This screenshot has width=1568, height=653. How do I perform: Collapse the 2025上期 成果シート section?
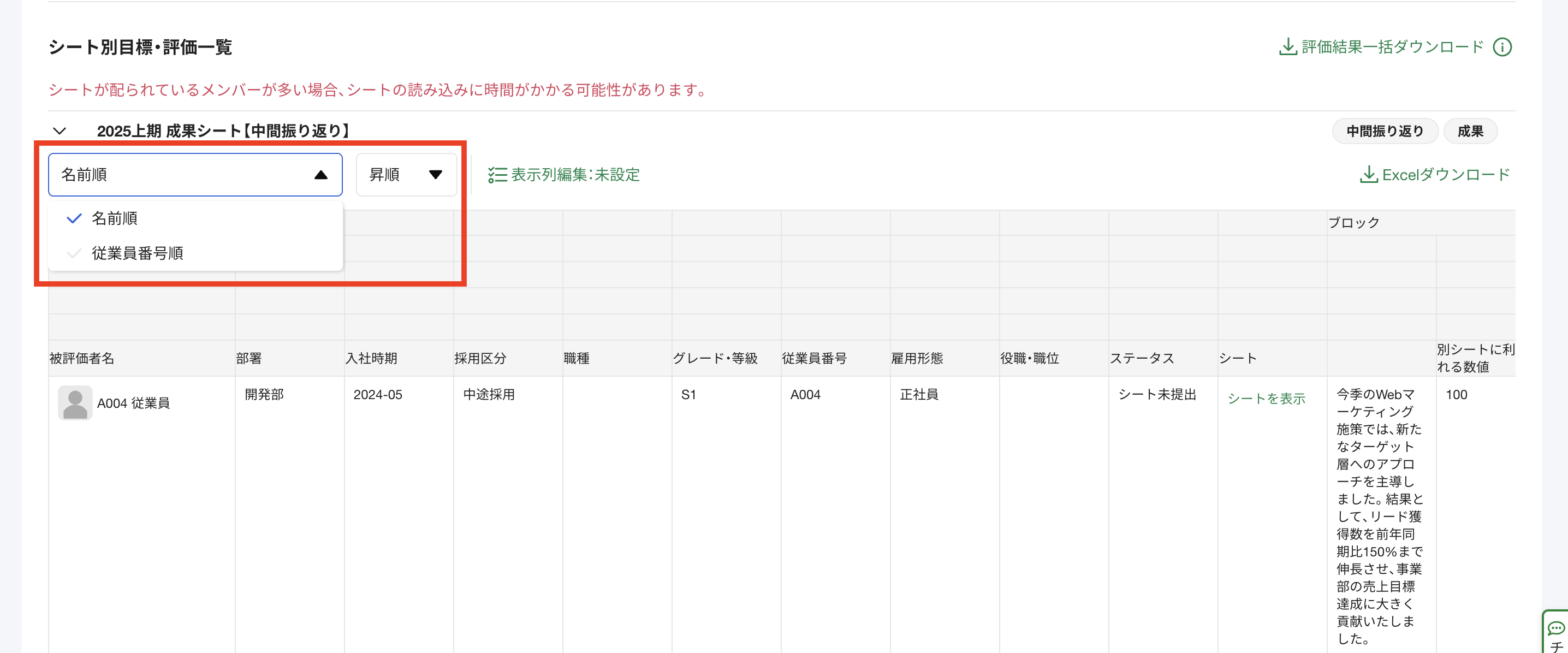tap(59, 131)
